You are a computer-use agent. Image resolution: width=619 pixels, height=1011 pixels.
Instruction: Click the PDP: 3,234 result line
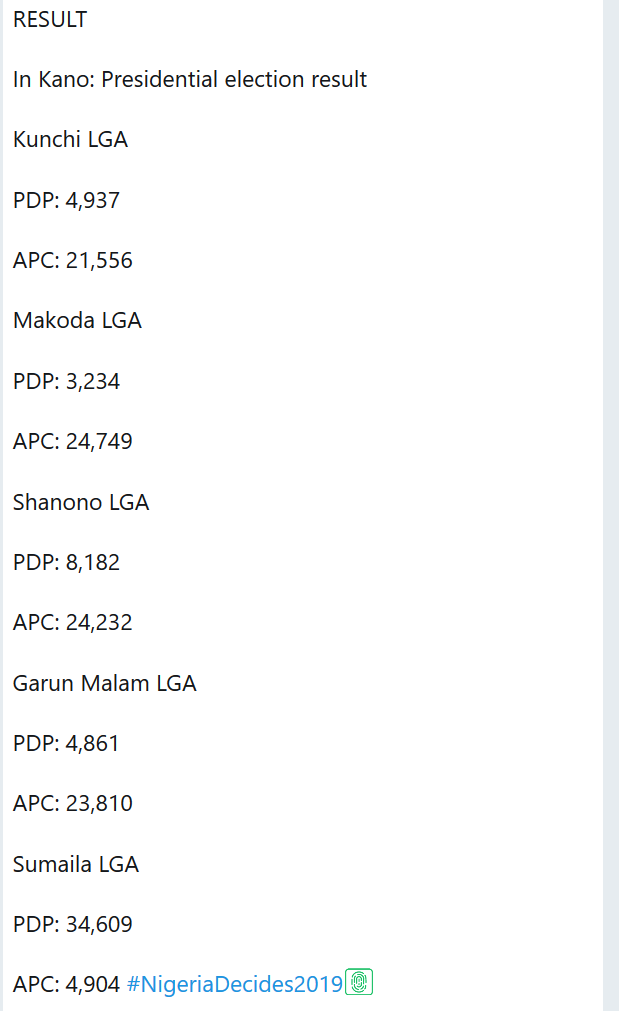click(x=66, y=381)
